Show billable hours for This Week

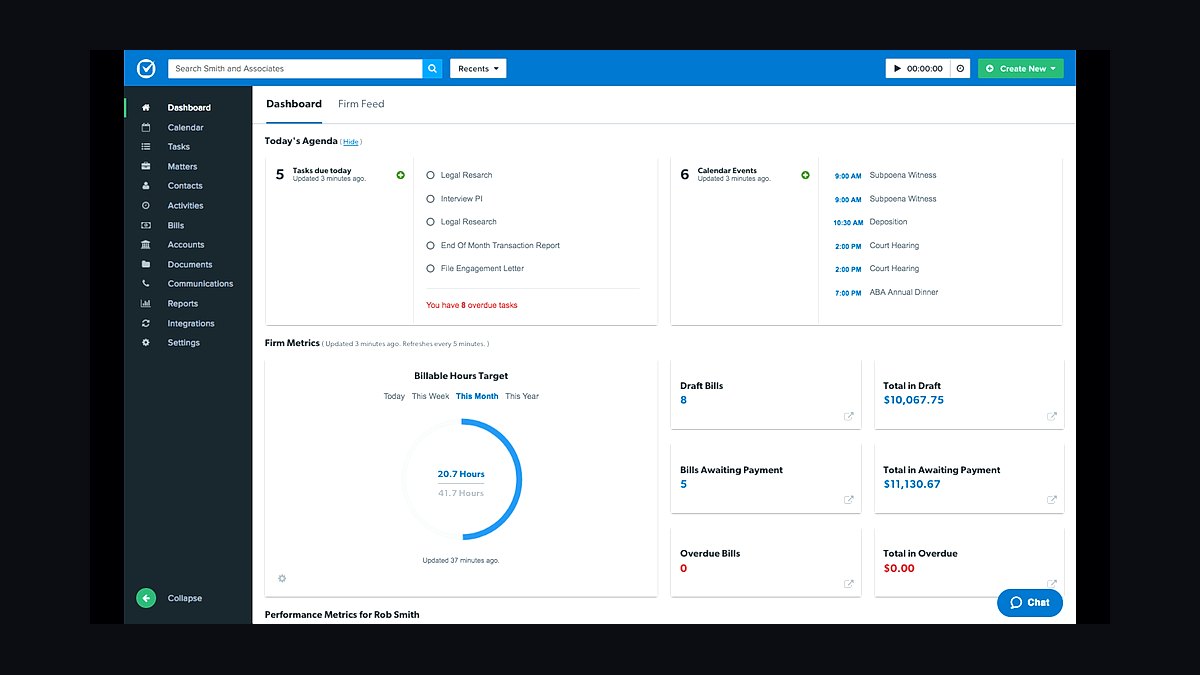pos(431,396)
